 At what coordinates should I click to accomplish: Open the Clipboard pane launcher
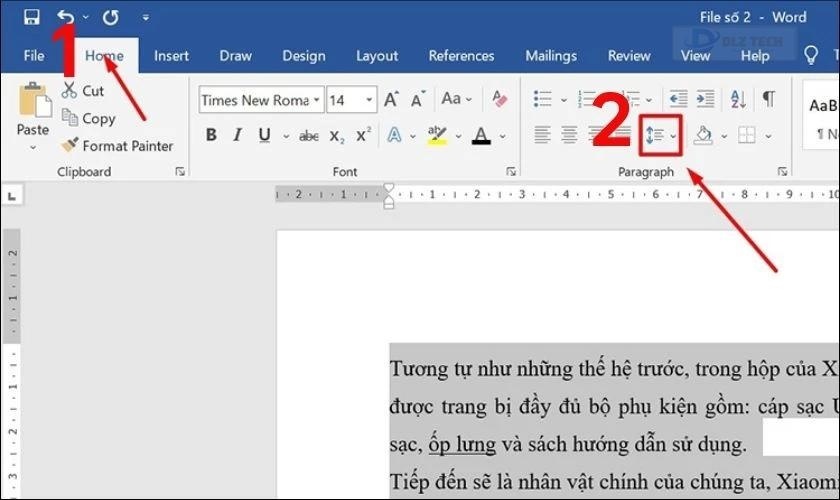[180, 171]
